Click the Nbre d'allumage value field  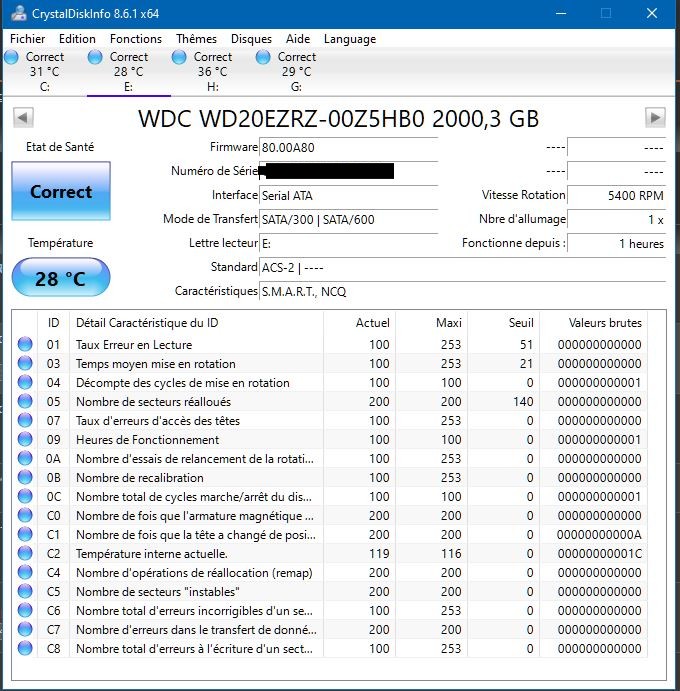point(616,219)
